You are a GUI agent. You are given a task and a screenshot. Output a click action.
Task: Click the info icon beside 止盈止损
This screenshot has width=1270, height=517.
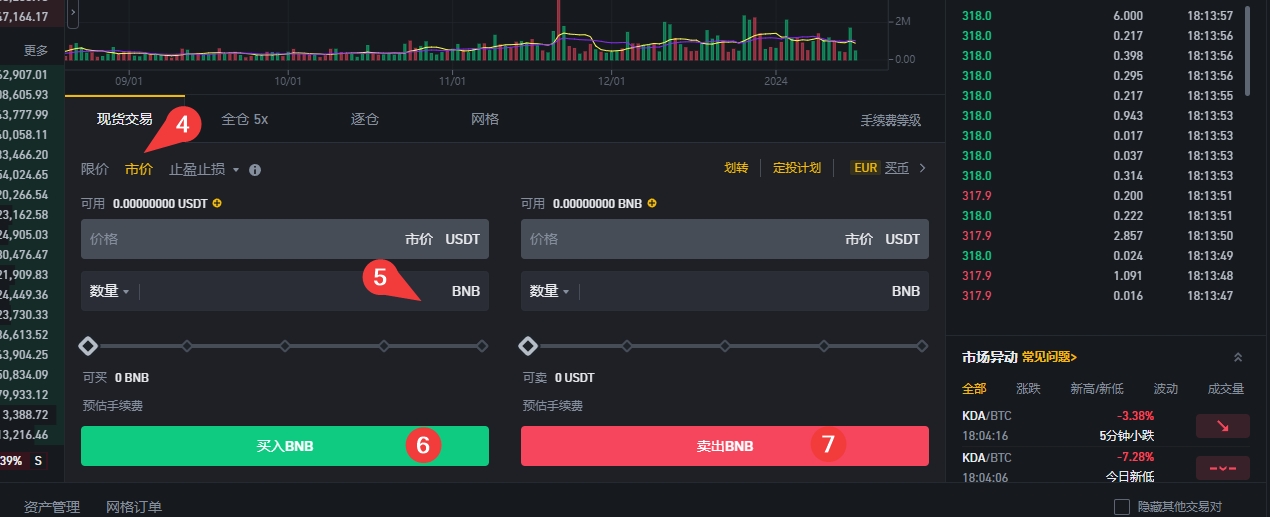(x=255, y=170)
